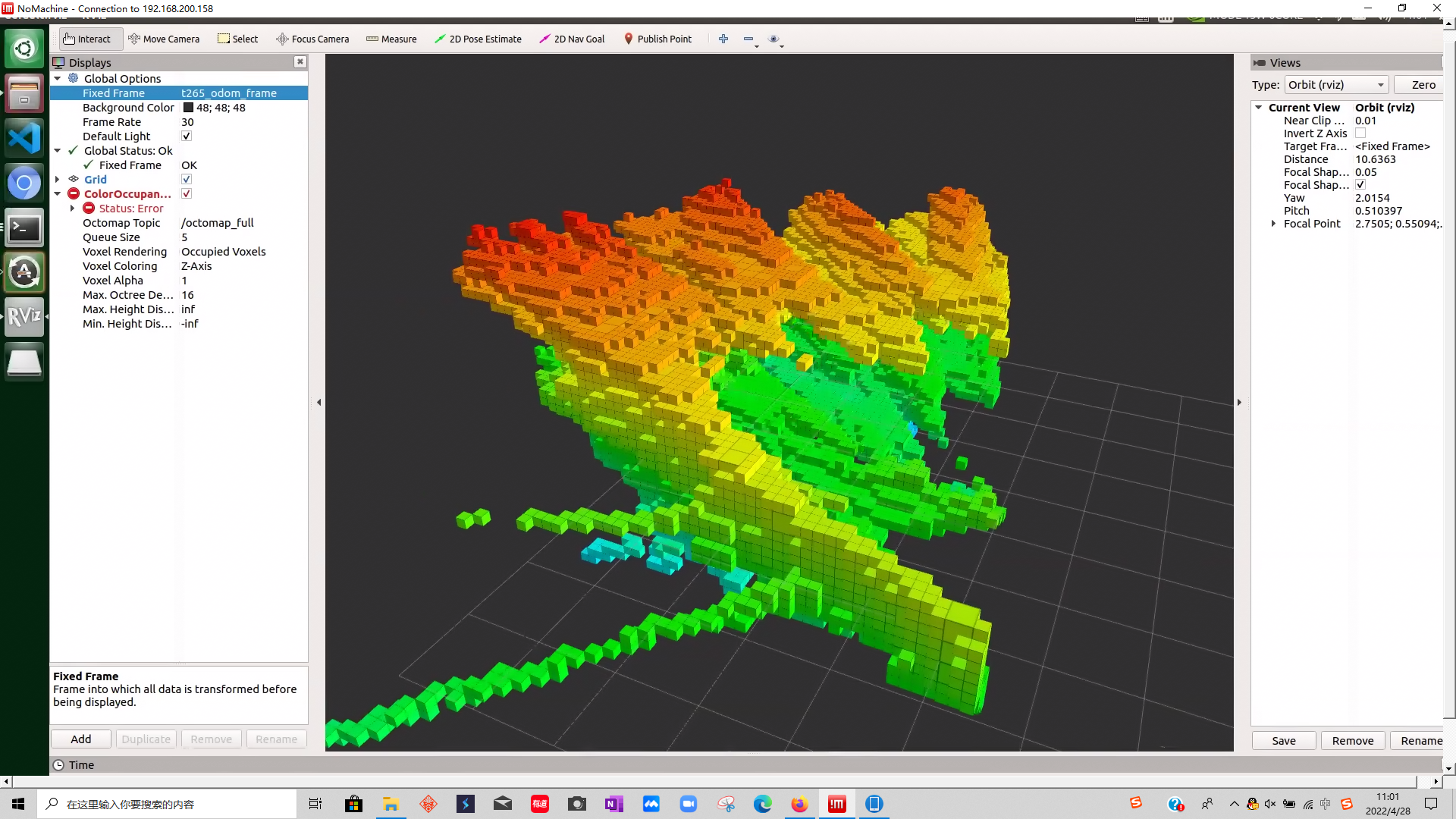Activate the Focus Camera tool
This screenshot has width=1456, height=819.
(312, 39)
